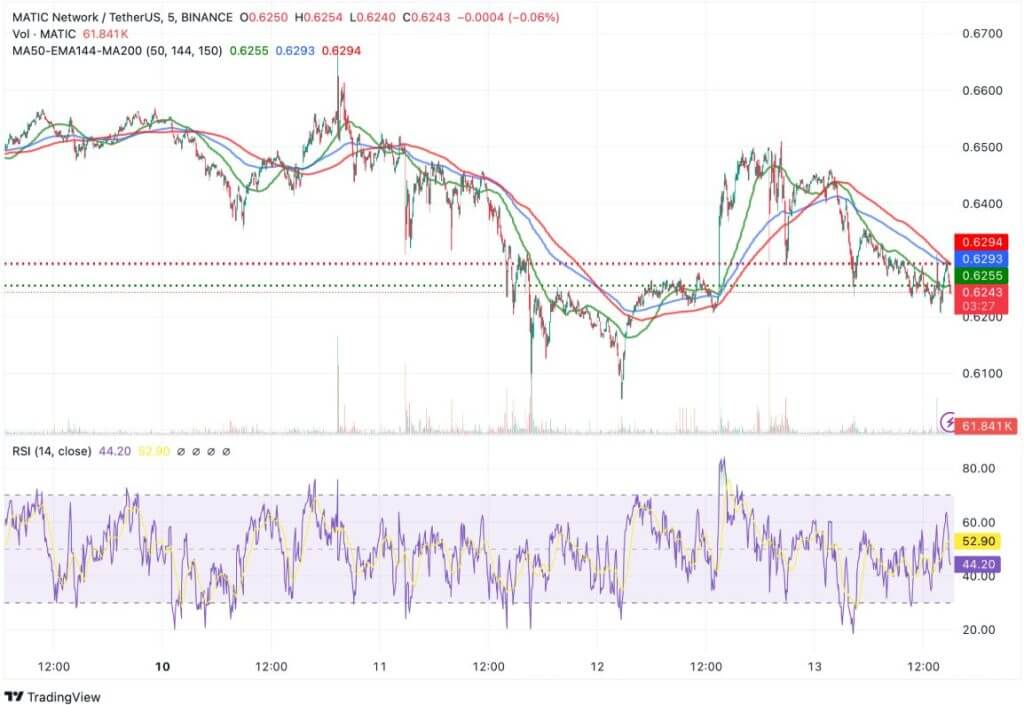Click the 0.6243 current price tag
Screen dimensions: 1024x705
point(982,292)
